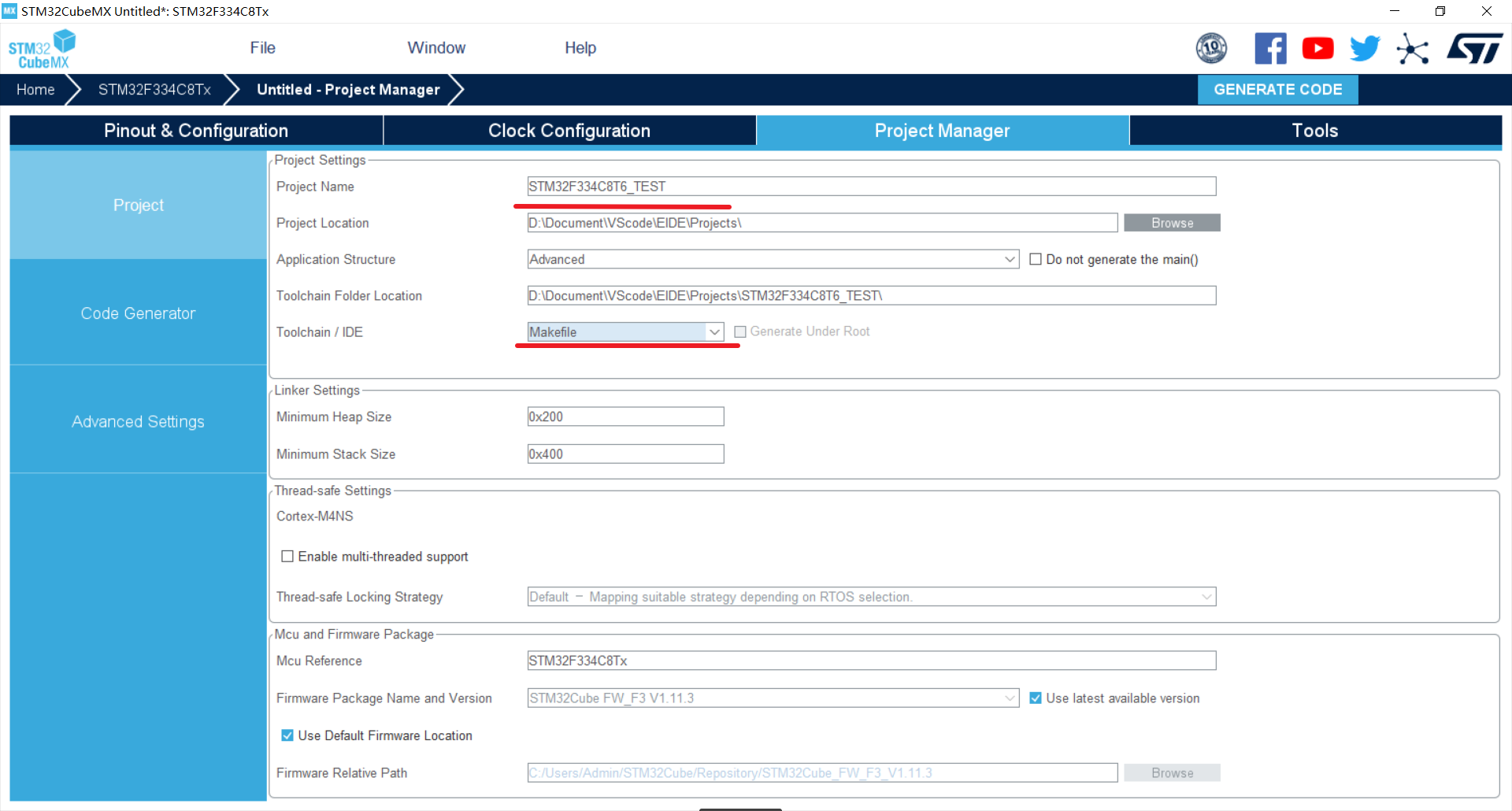Open the Toolchain / IDE Makefile dropdown
The image size is (1512, 811).
pos(626,331)
